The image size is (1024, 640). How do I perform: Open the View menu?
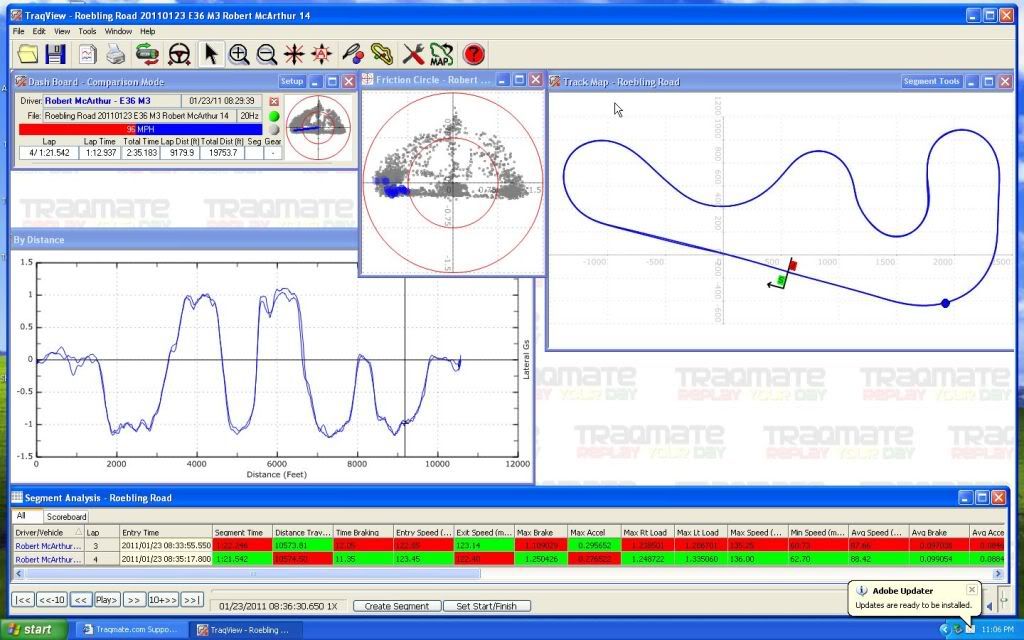[x=62, y=31]
